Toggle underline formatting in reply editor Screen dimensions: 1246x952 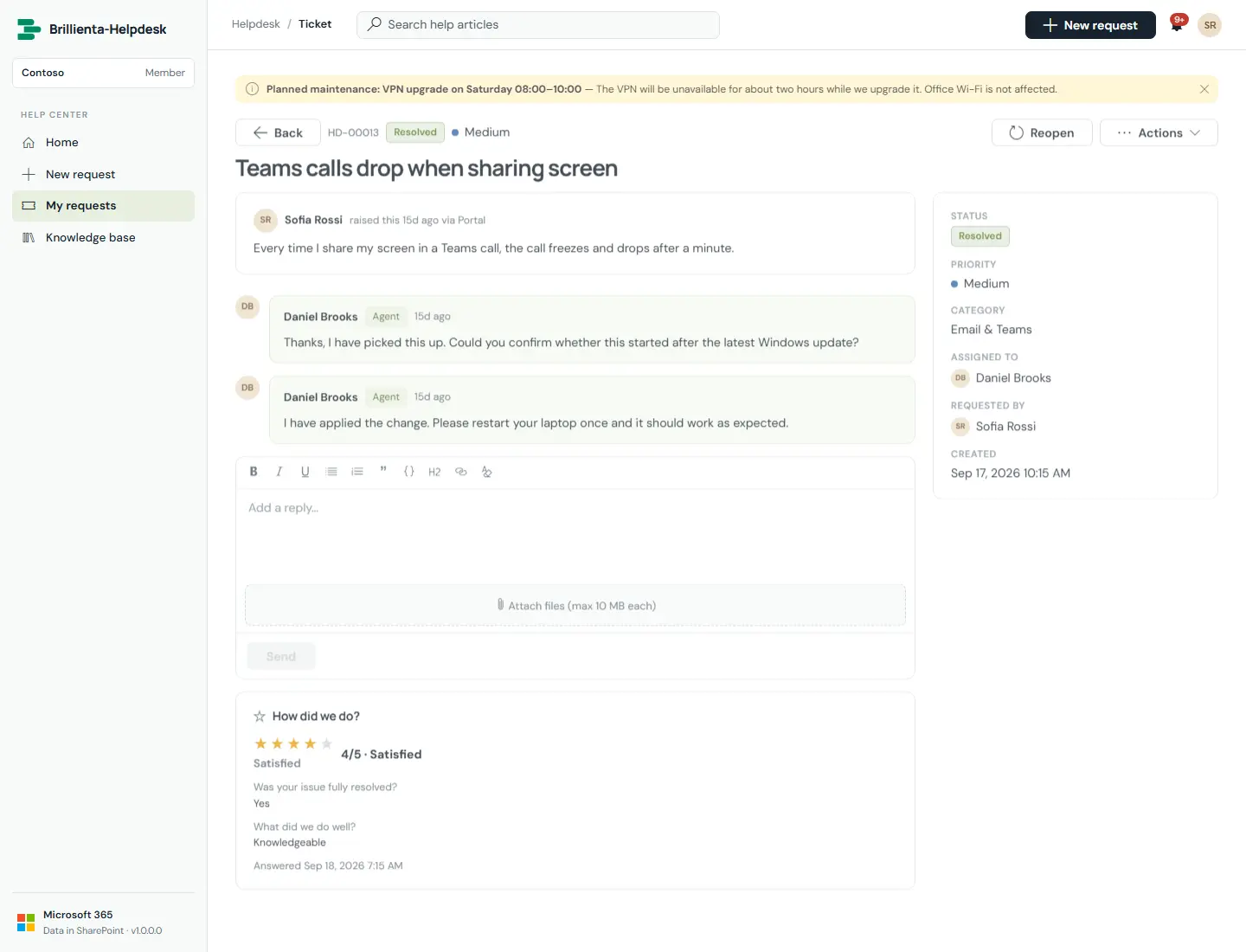[305, 472]
